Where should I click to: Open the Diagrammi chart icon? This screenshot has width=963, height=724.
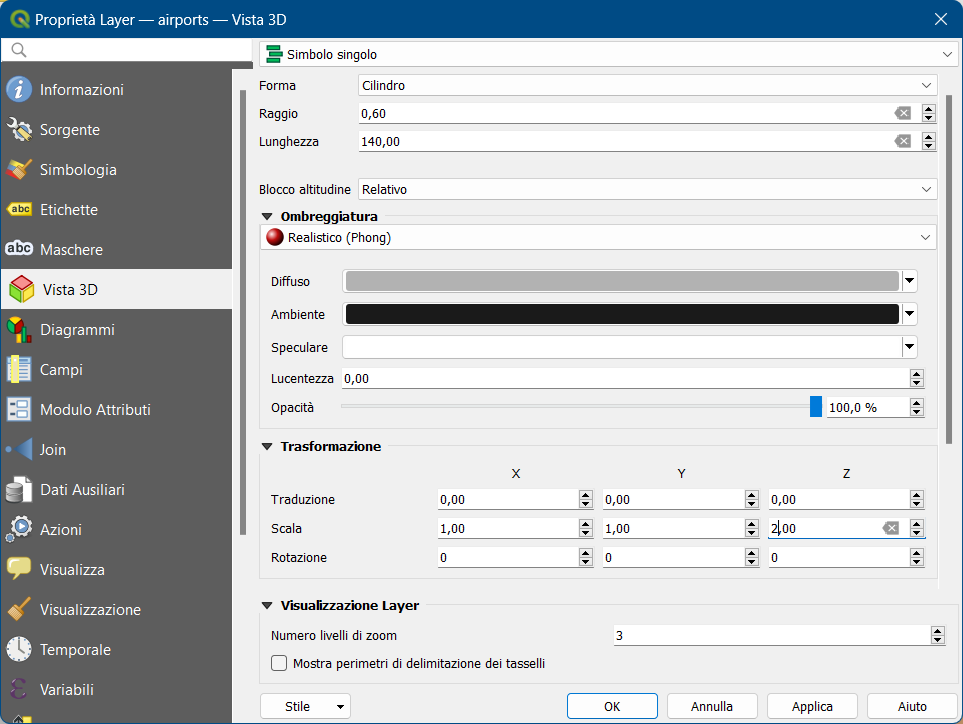pos(19,330)
